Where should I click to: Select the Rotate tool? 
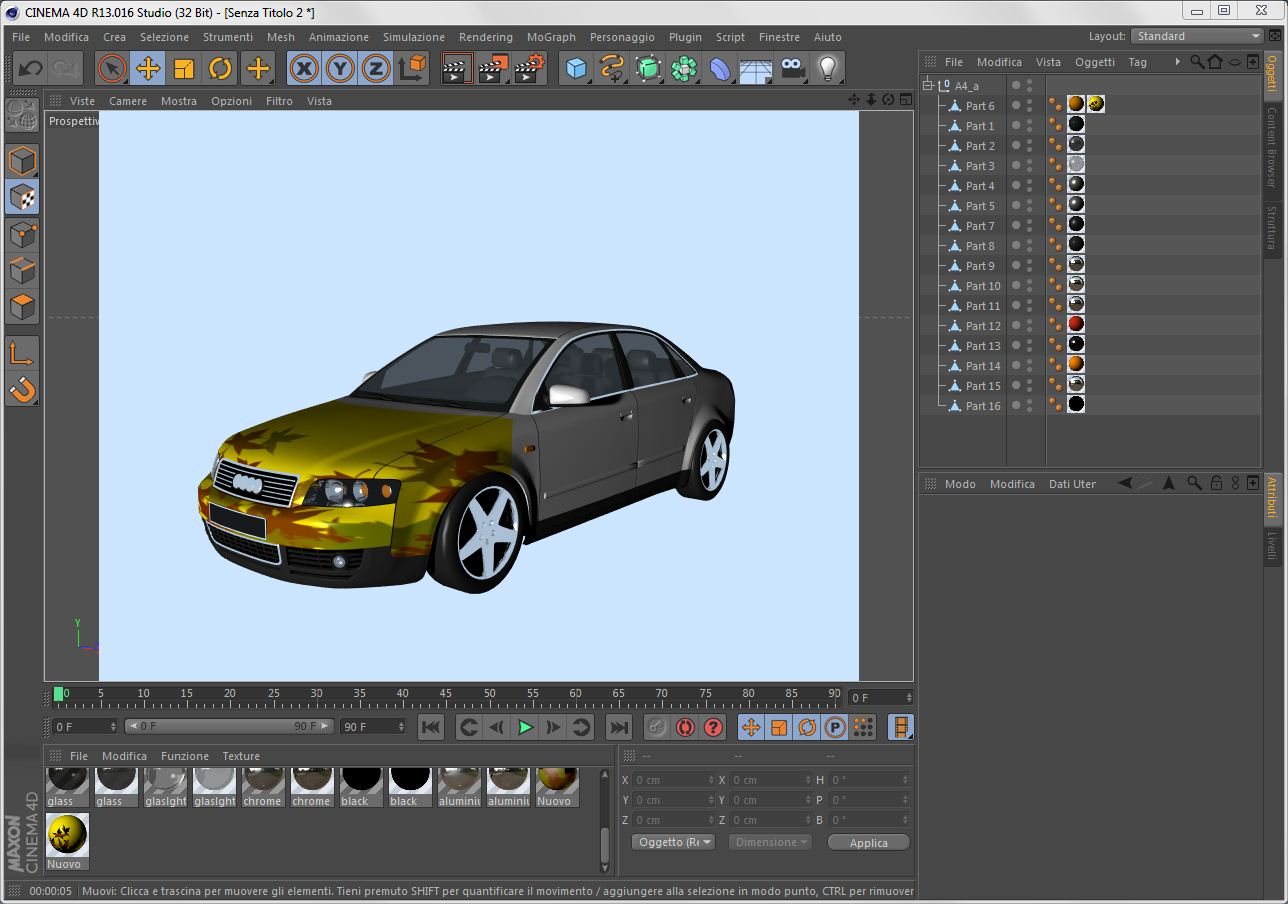click(220, 69)
